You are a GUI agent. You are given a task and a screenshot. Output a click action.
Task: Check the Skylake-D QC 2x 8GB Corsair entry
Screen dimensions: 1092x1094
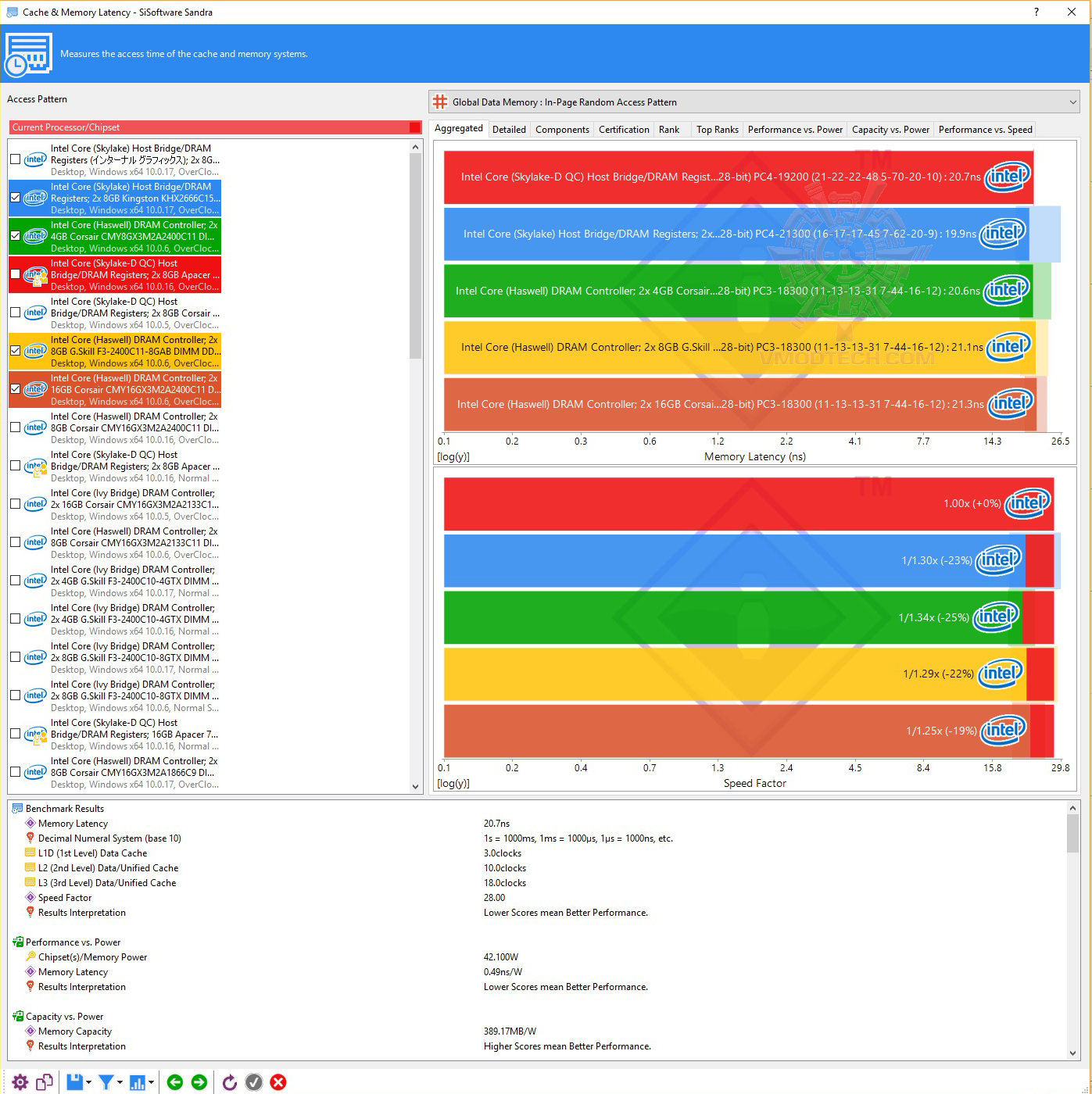point(15,313)
